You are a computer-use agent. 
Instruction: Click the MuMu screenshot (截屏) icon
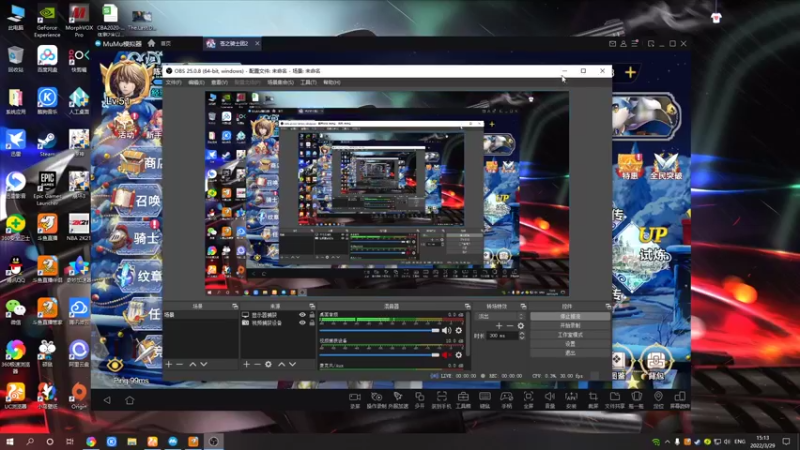(x=593, y=400)
